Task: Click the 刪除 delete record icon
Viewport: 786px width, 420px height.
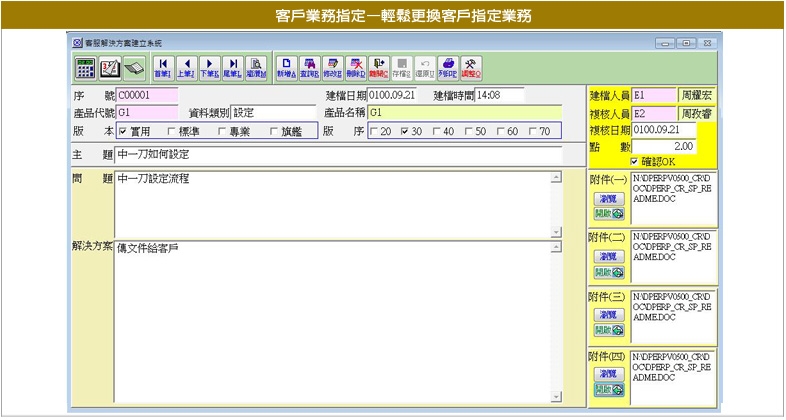Action: click(x=357, y=68)
